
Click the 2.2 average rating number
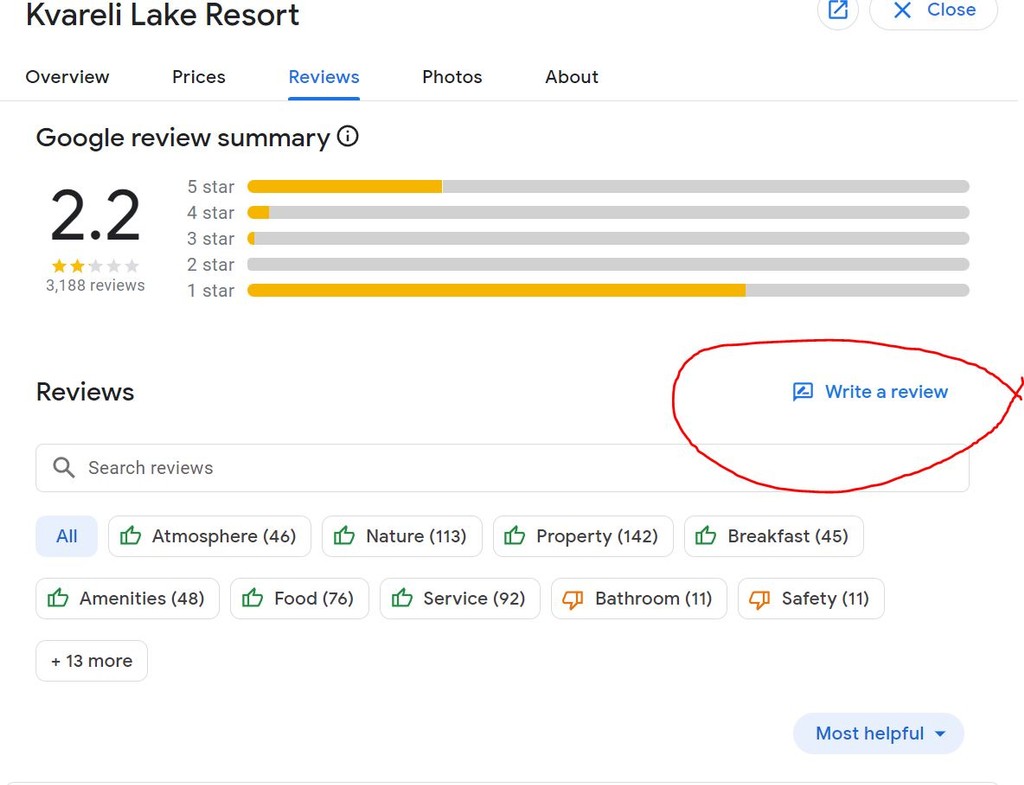(x=95, y=215)
